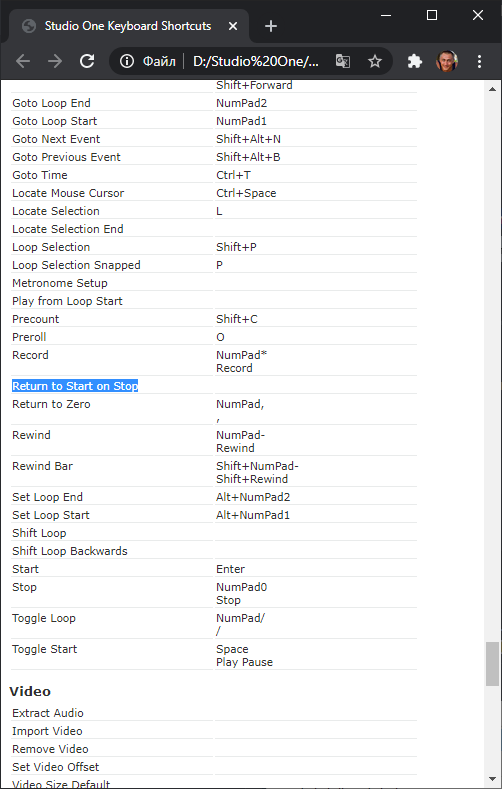Viewport: 502px width, 789px height.
Task: Bookmark this page with star icon
Action: point(375,61)
